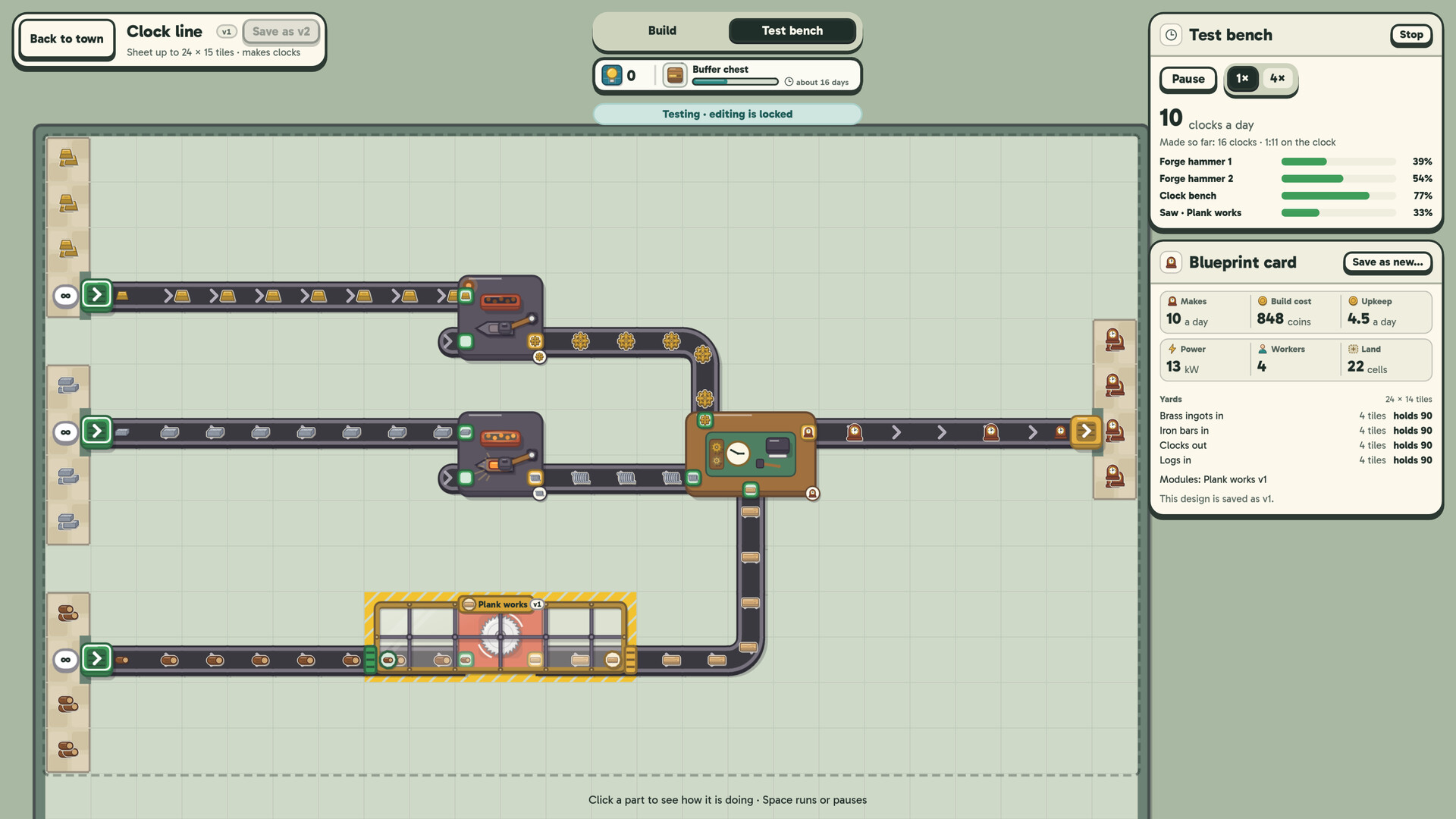Viewport: 1456px width, 819px height.
Task: Set simulation speed to 1×
Action: pos(1242,78)
